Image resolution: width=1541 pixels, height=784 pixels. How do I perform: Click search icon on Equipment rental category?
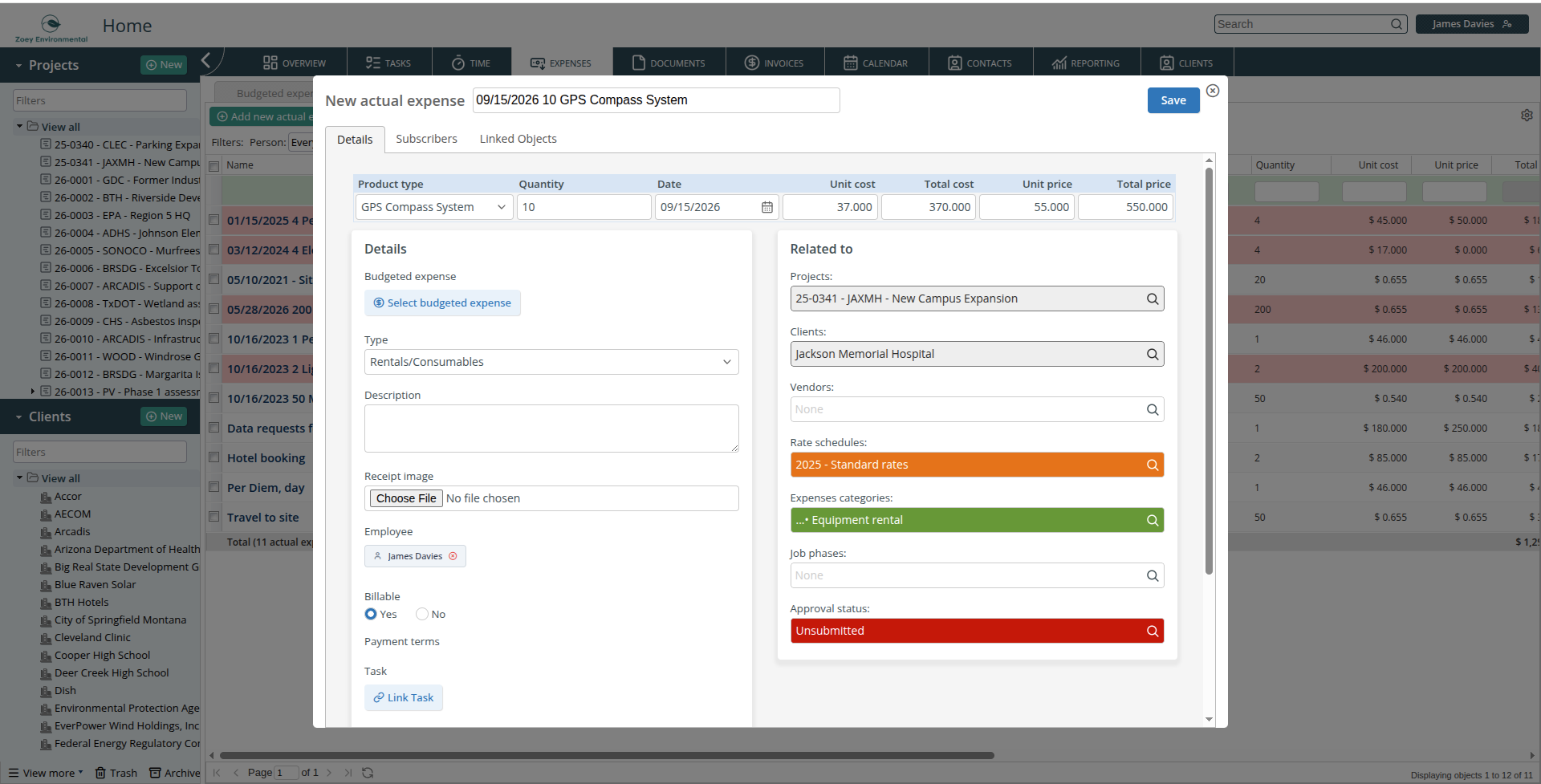click(1153, 520)
